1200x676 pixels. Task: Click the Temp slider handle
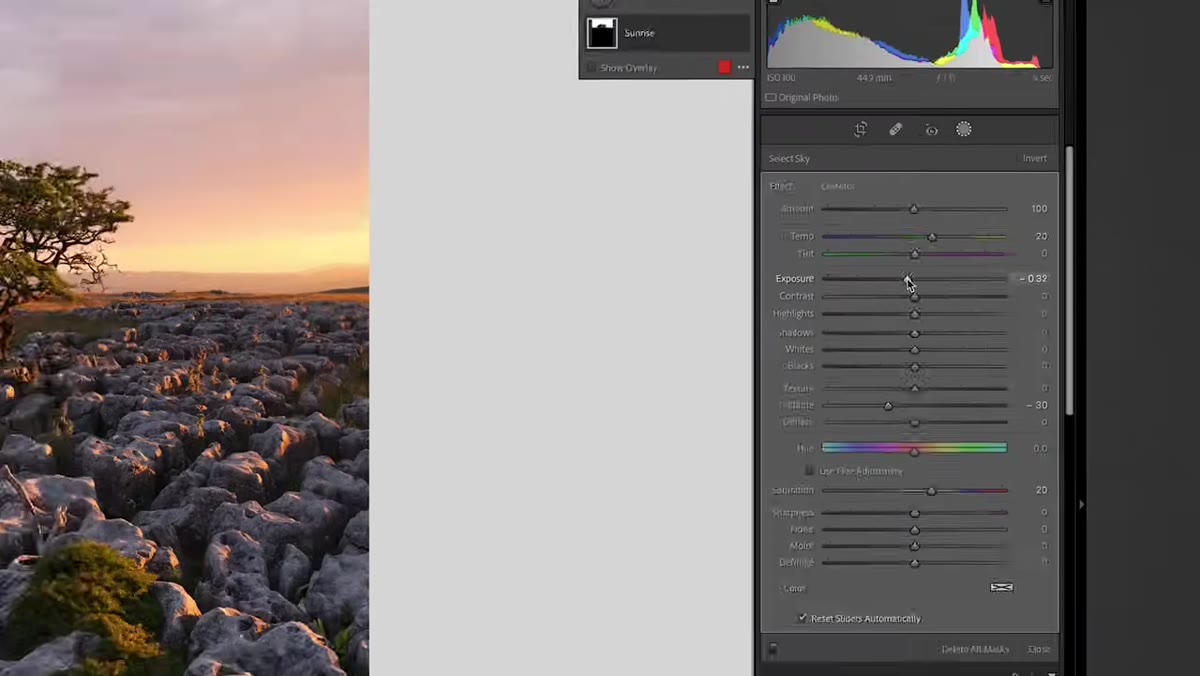pyautogui.click(x=932, y=237)
